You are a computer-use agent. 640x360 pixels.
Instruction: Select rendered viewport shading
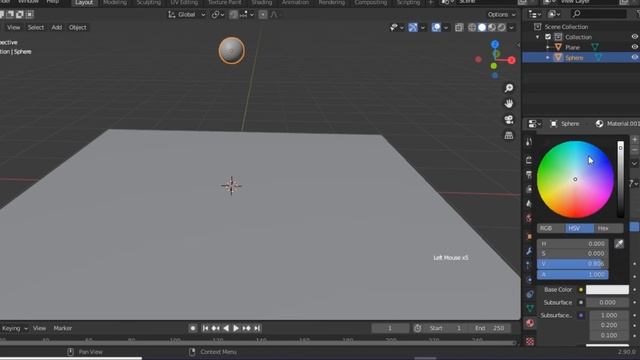502,27
